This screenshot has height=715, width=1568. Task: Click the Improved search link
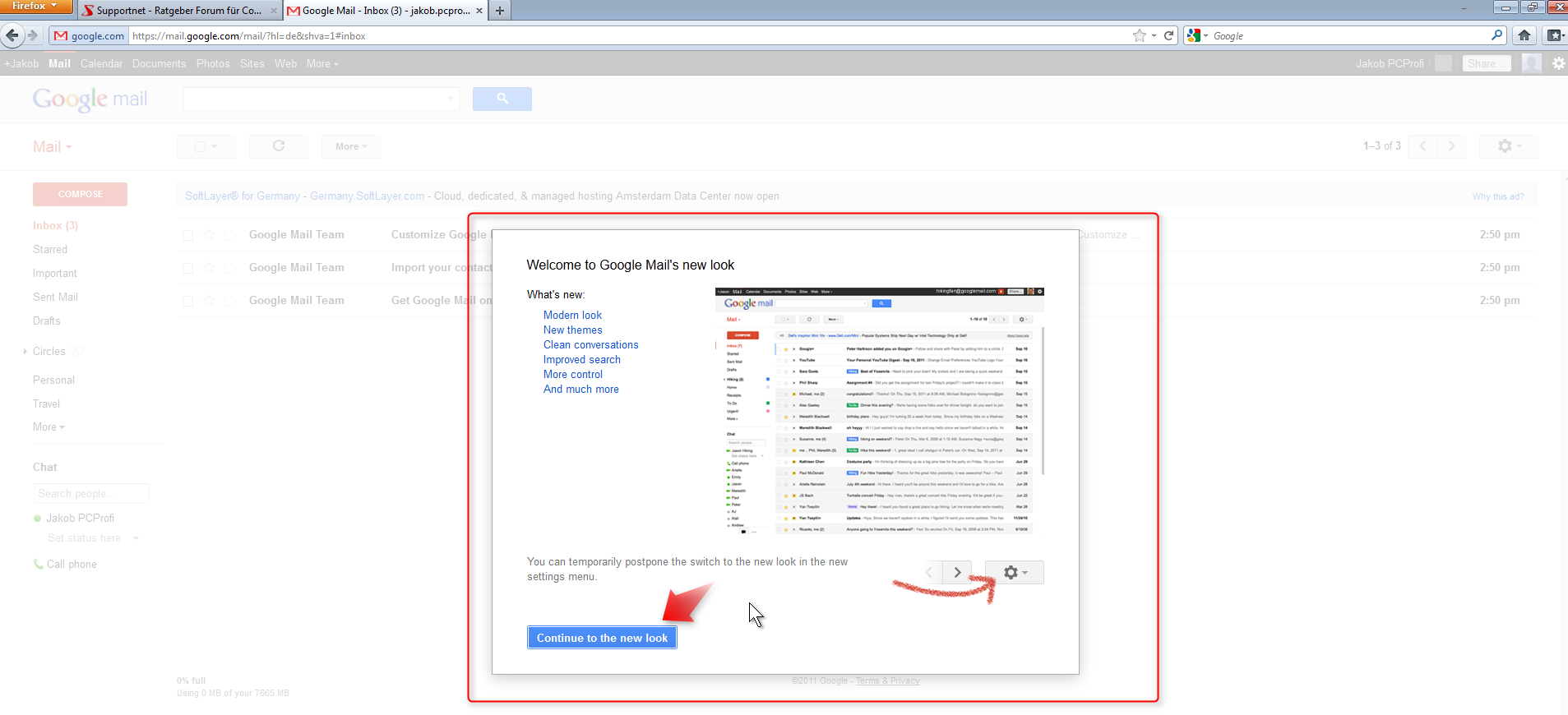pyautogui.click(x=581, y=359)
